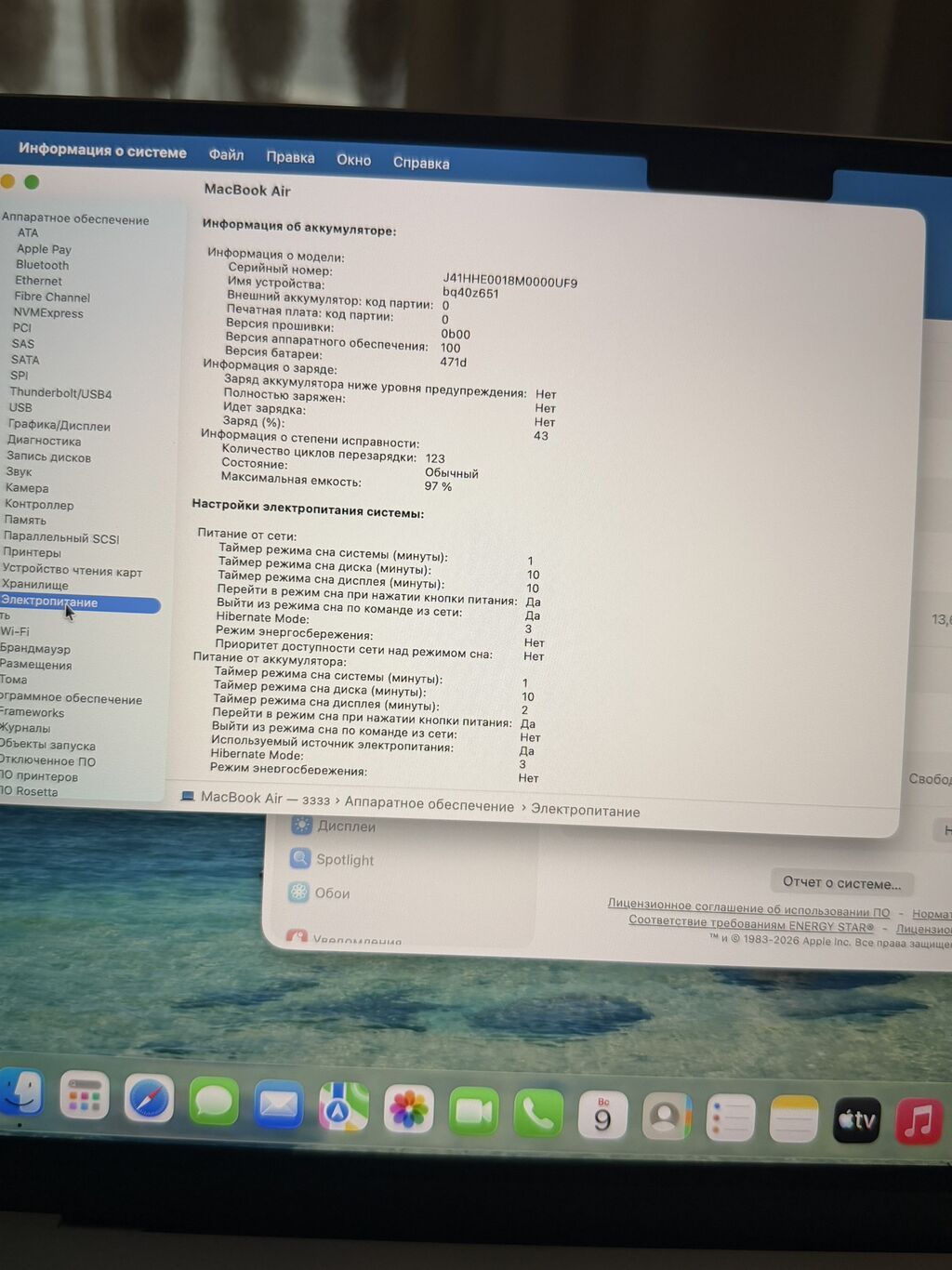Launch FaceTime from the Dock
952x1270 pixels.
(473, 1112)
